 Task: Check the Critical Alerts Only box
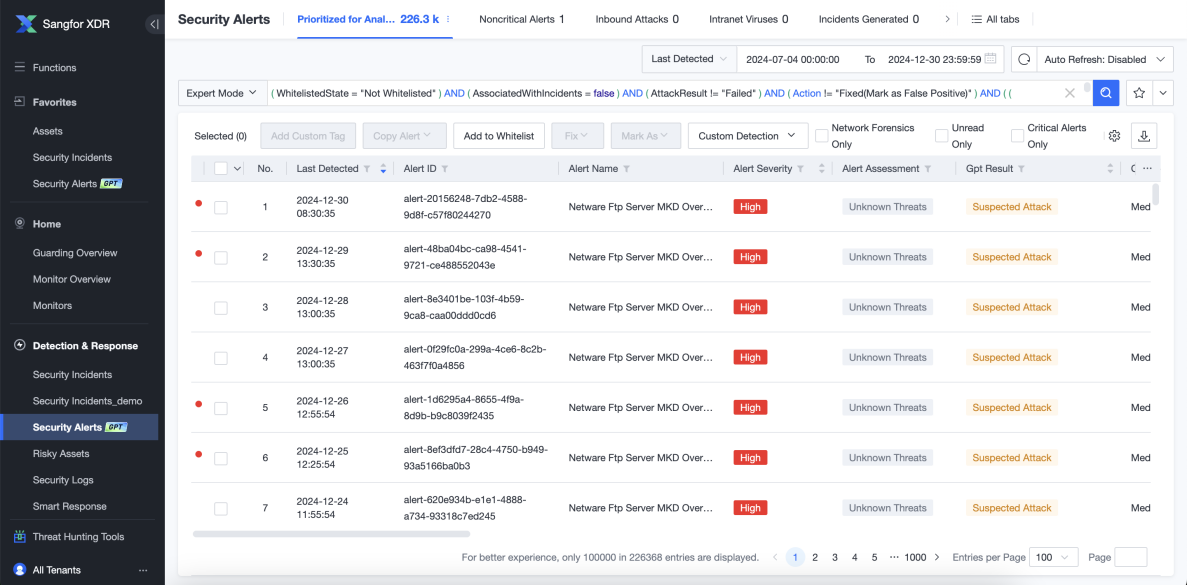tap(1017, 135)
